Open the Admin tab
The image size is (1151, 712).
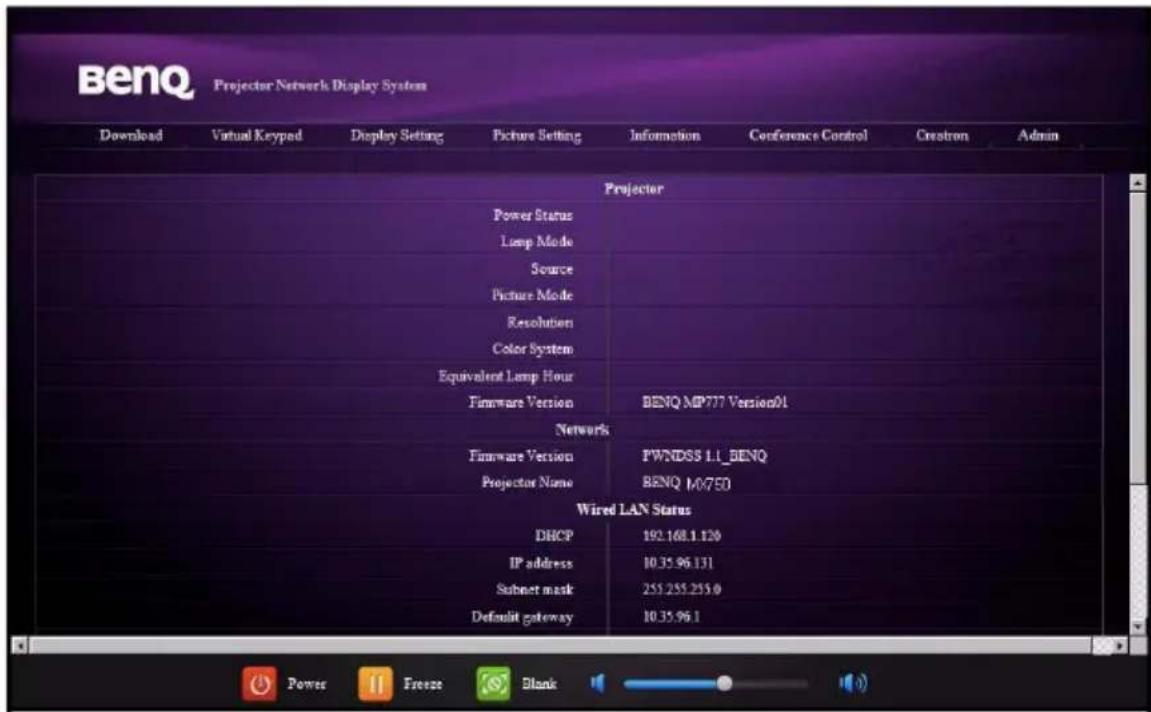(x=1037, y=136)
